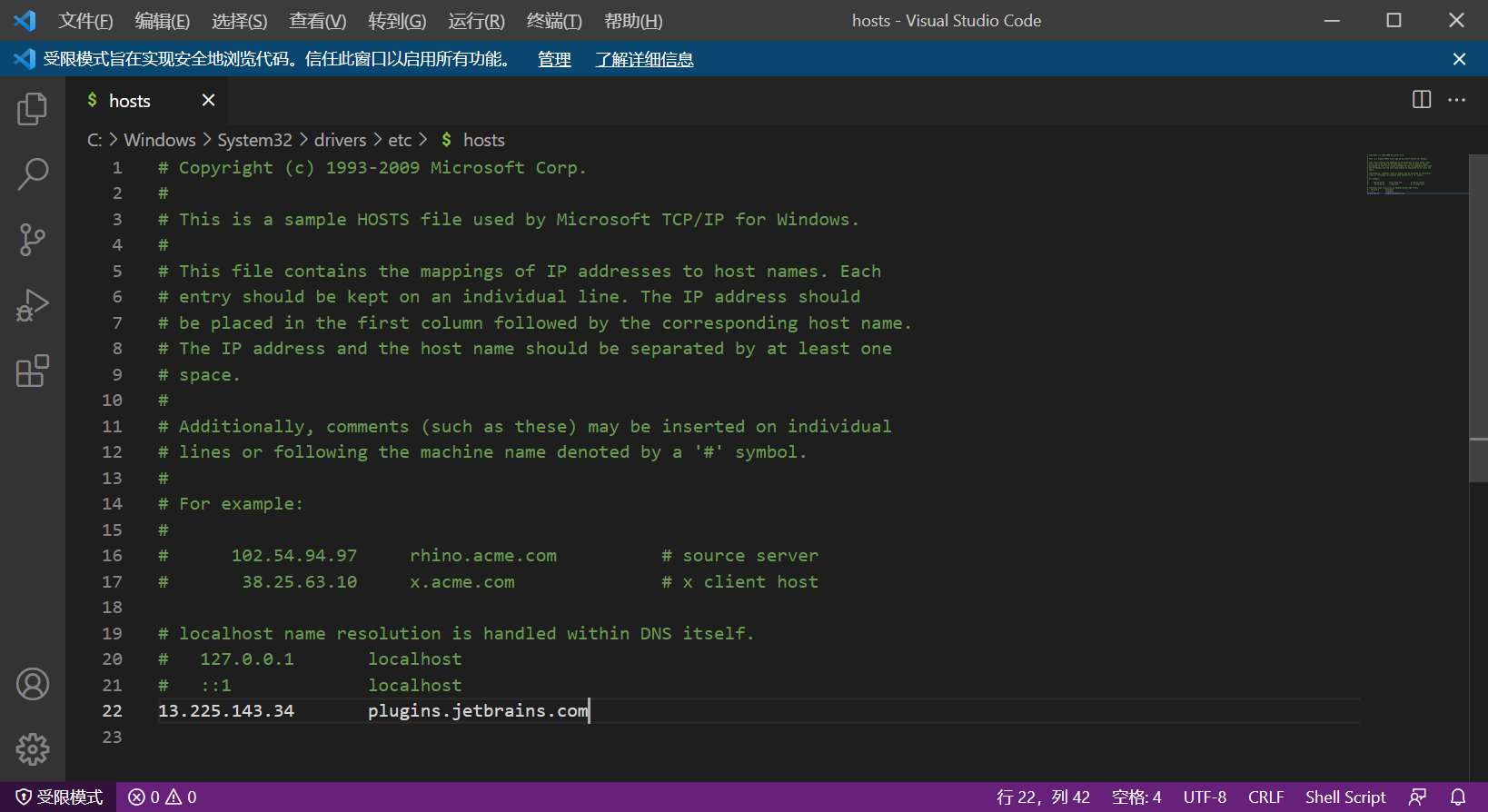Click line number 1 in gutter
The width and height of the screenshot is (1488, 812).
pos(117,168)
